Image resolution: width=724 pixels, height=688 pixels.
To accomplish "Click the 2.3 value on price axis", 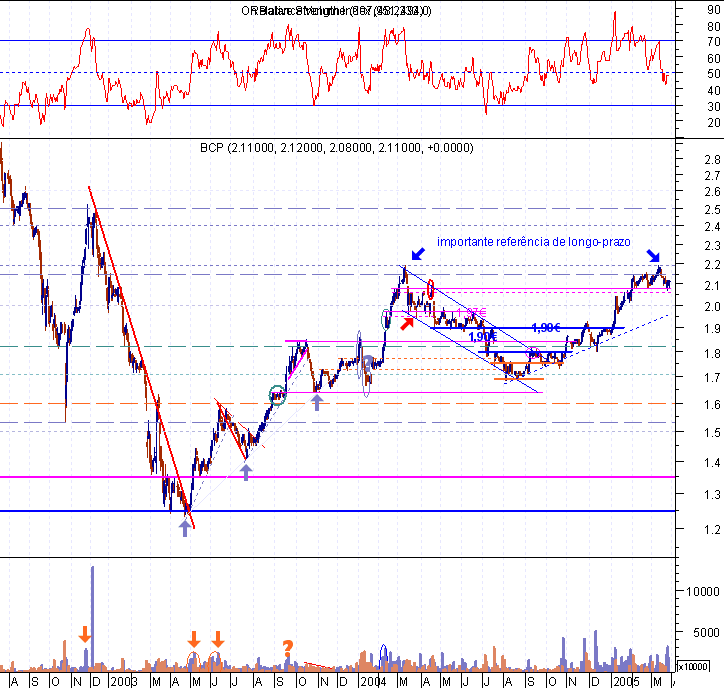I will click(x=712, y=246).
